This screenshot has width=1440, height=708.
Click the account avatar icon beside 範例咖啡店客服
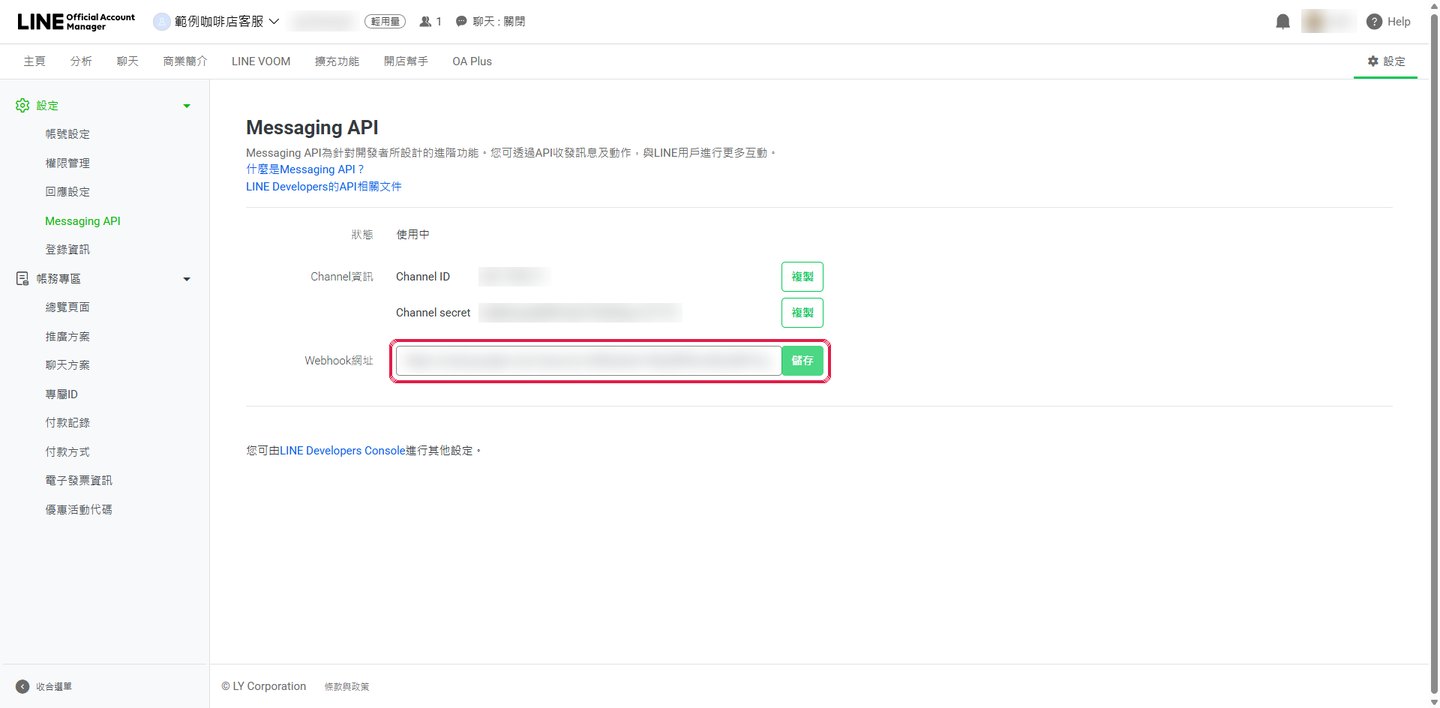click(x=162, y=21)
